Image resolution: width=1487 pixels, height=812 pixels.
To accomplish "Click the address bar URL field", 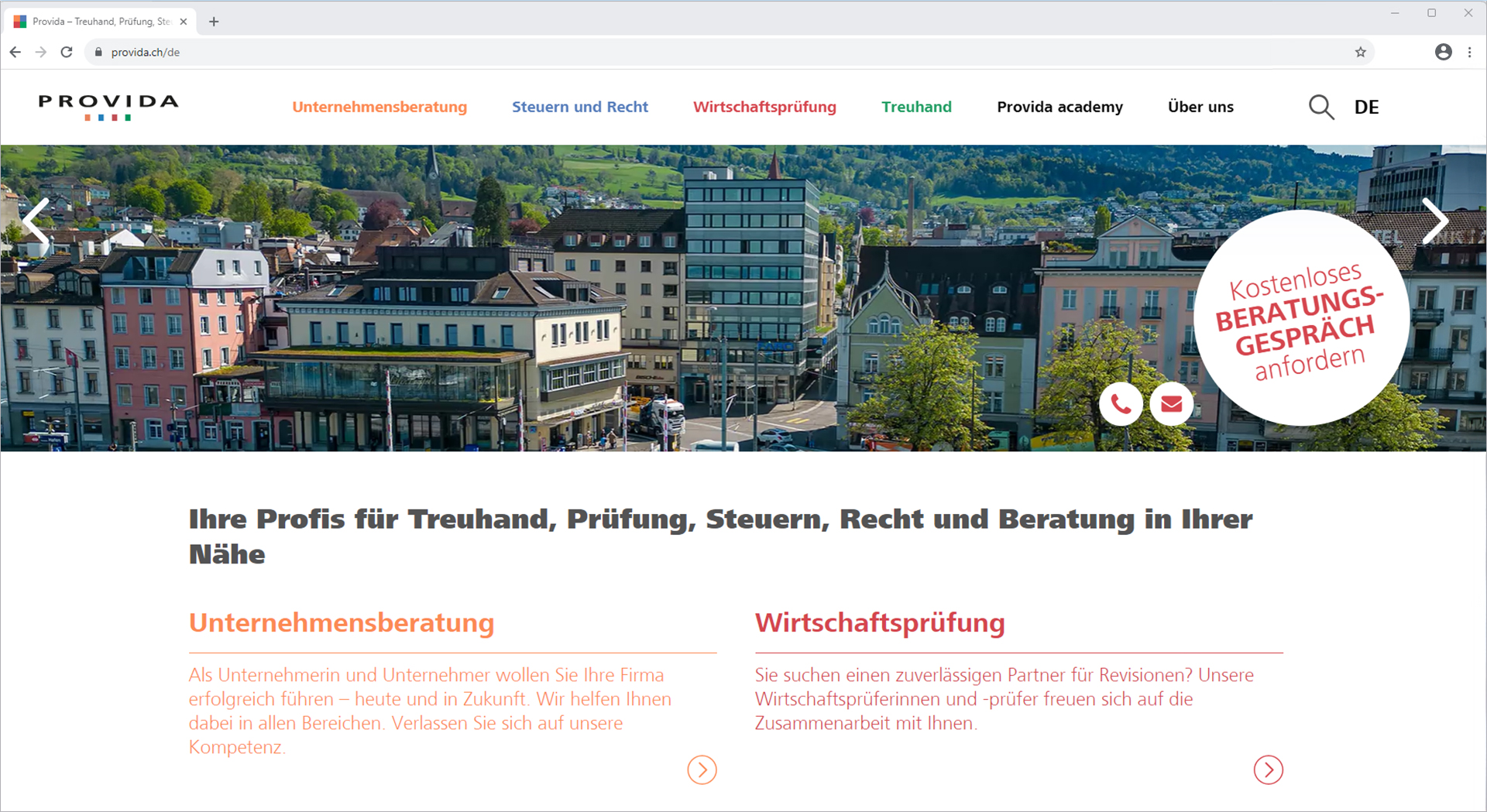I will pyautogui.click(x=728, y=52).
